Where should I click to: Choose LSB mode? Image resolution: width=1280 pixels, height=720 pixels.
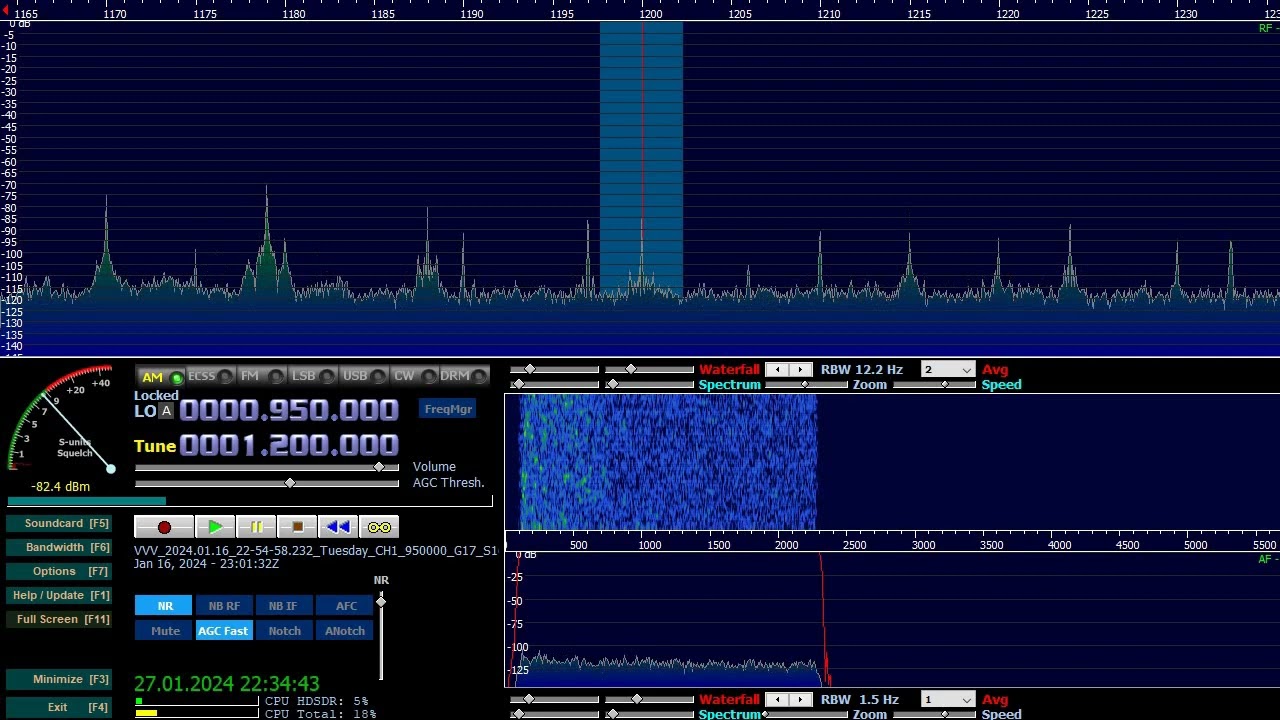(312, 376)
